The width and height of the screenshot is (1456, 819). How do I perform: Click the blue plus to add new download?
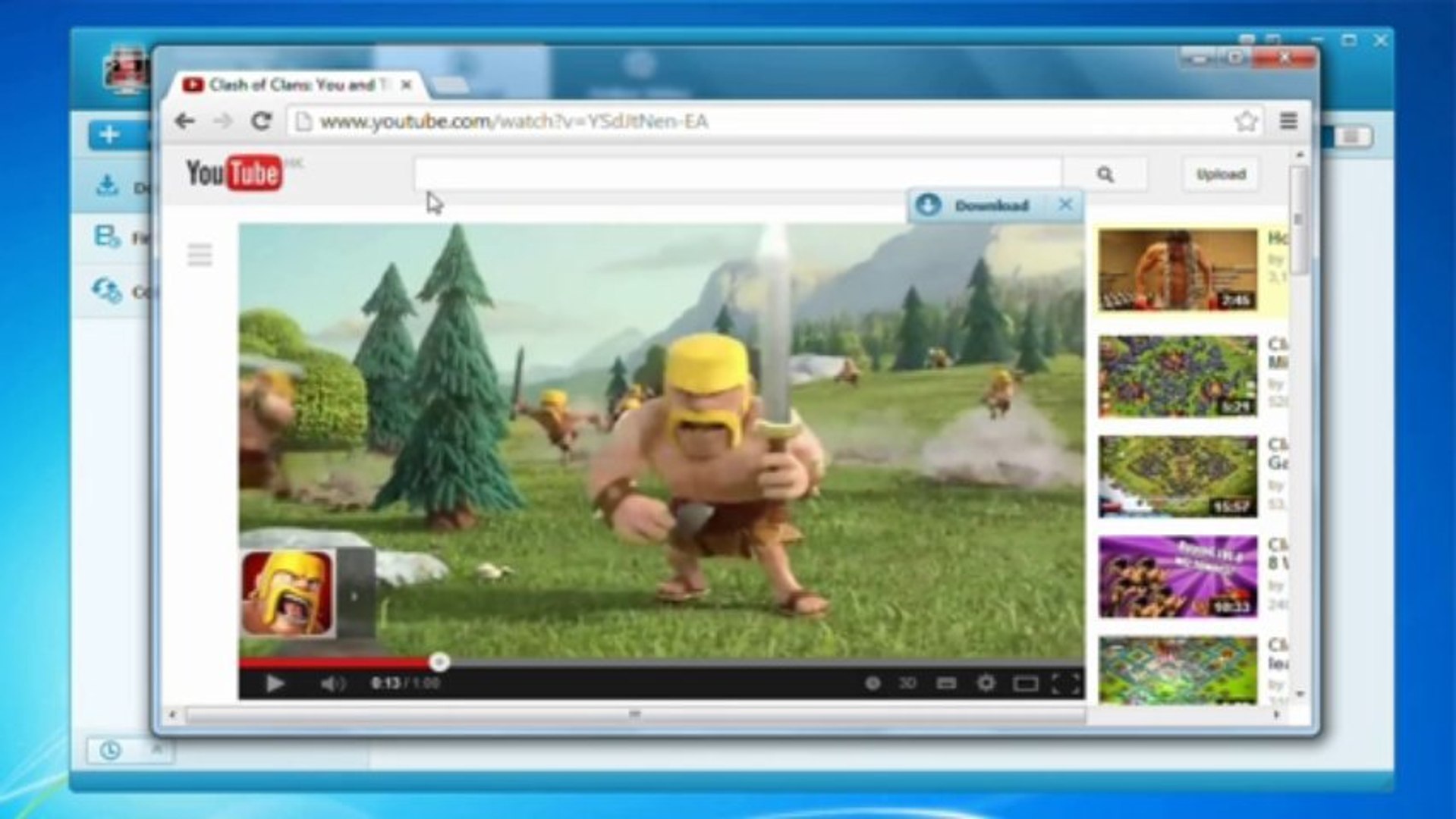click(108, 134)
